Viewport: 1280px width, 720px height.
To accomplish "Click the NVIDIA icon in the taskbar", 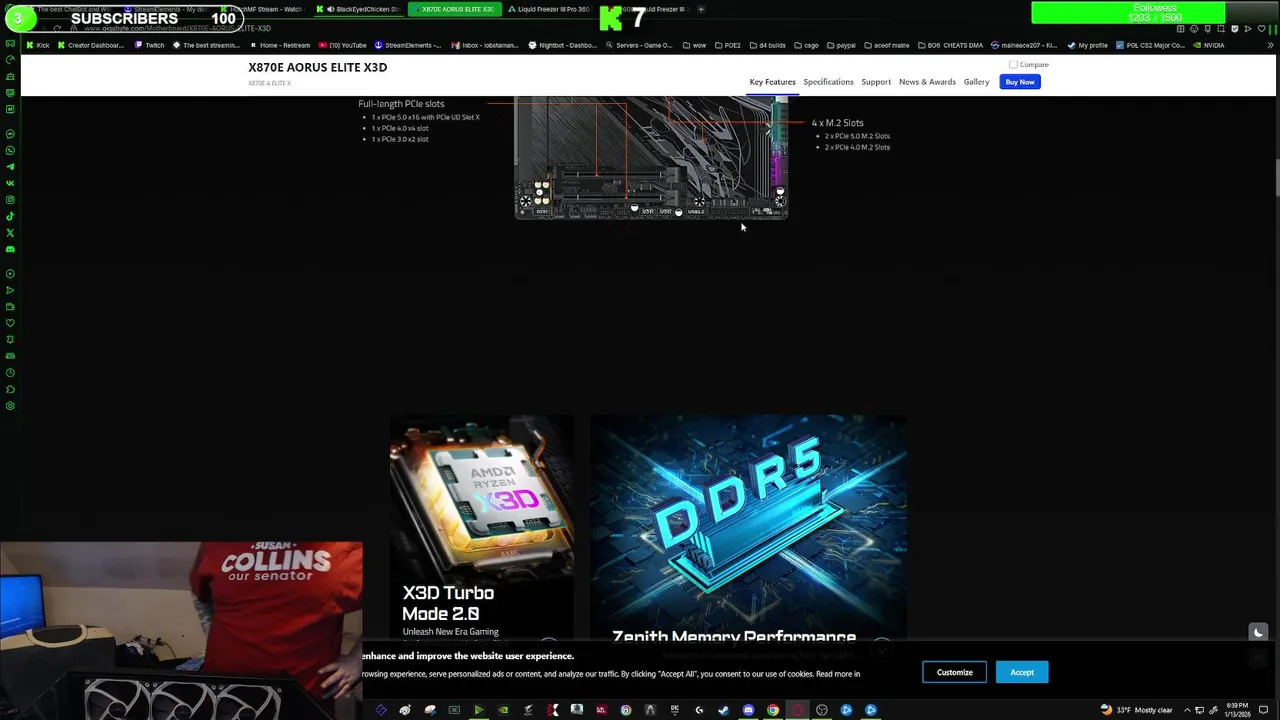I will [503, 710].
